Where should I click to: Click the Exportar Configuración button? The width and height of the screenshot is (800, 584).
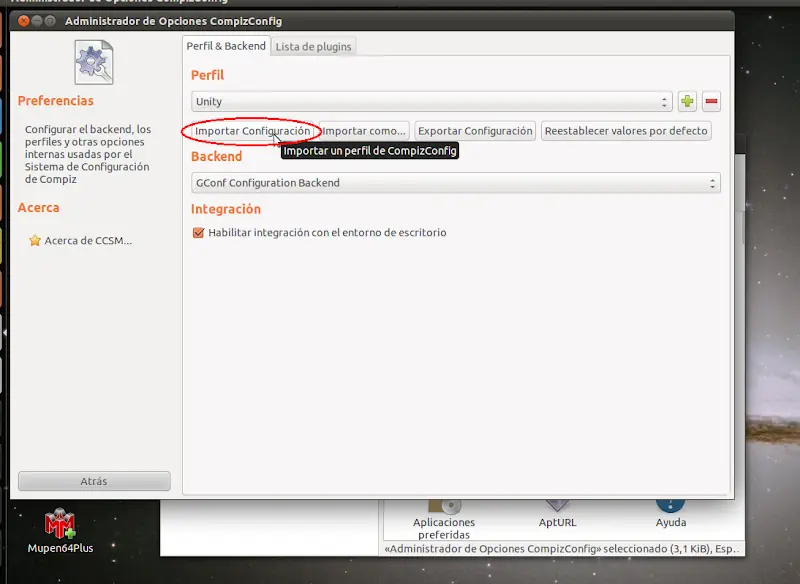475,131
